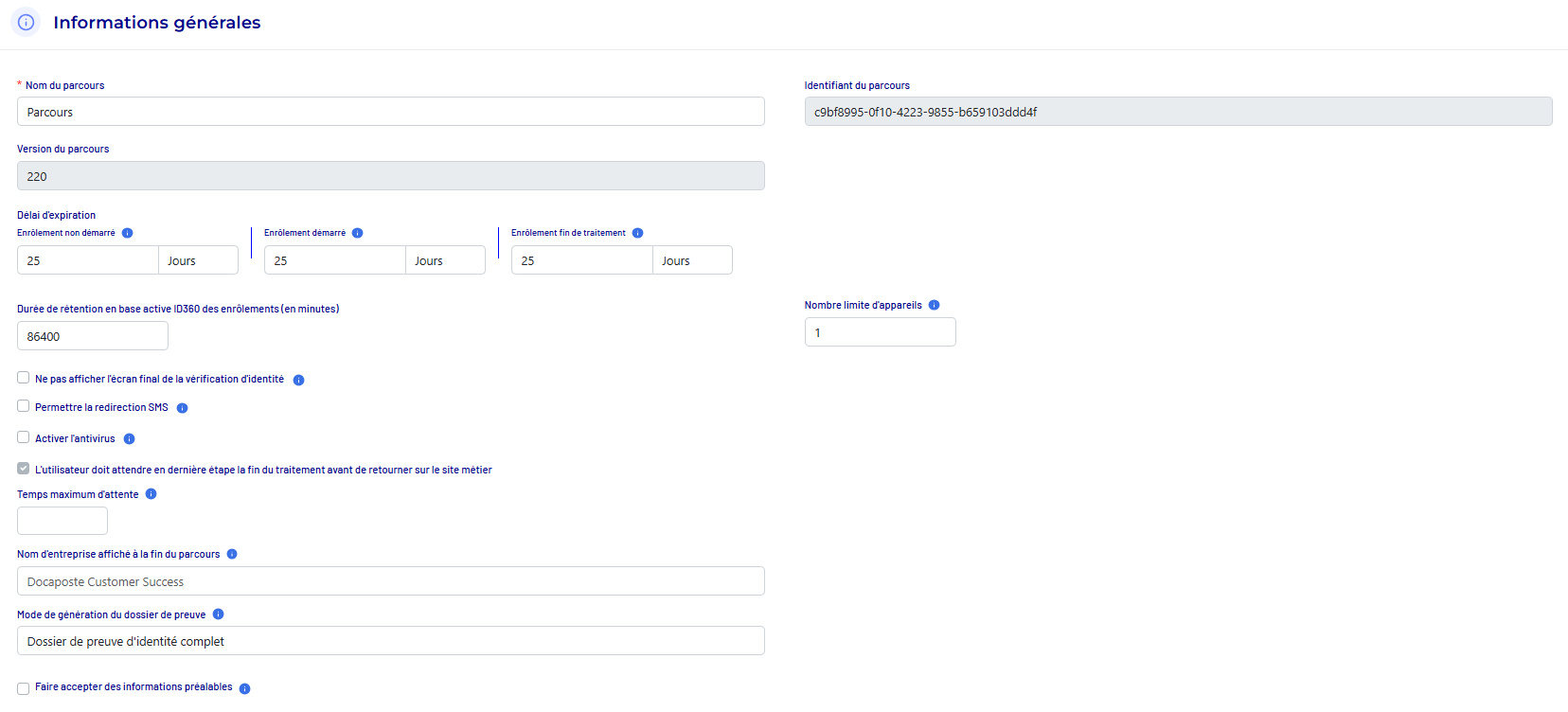
Task: Click info icon next to Nom d'entreprise affiché
Action: [232, 555]
